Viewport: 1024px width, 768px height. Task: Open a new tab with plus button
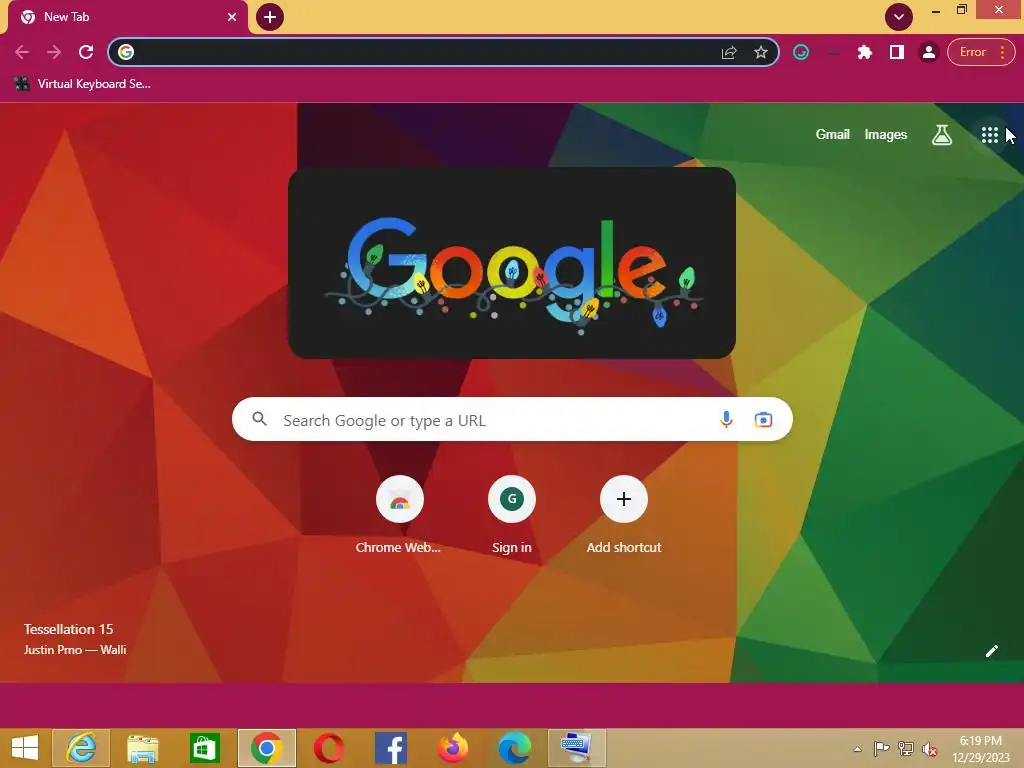click(x=270, y=17)
